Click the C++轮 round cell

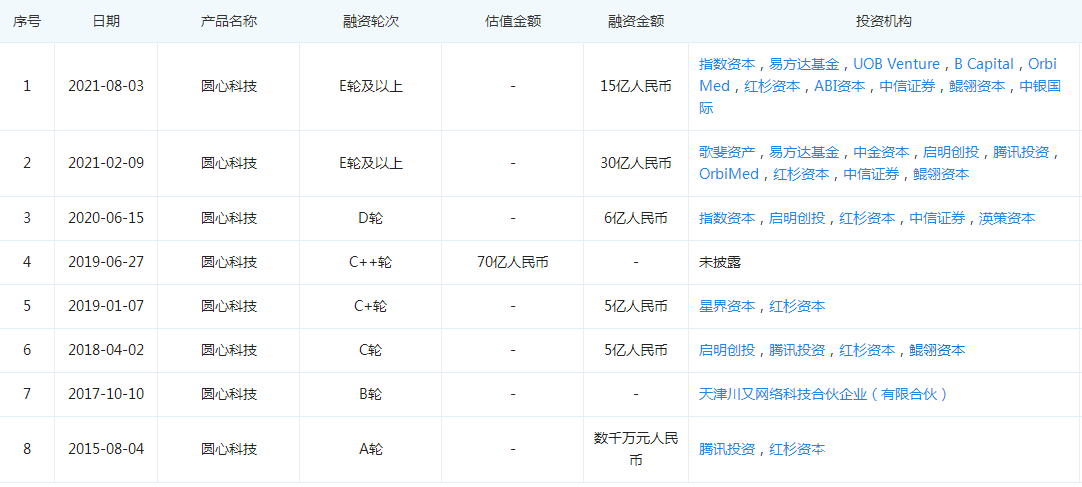pyautogui.click(x=371, y=262)
